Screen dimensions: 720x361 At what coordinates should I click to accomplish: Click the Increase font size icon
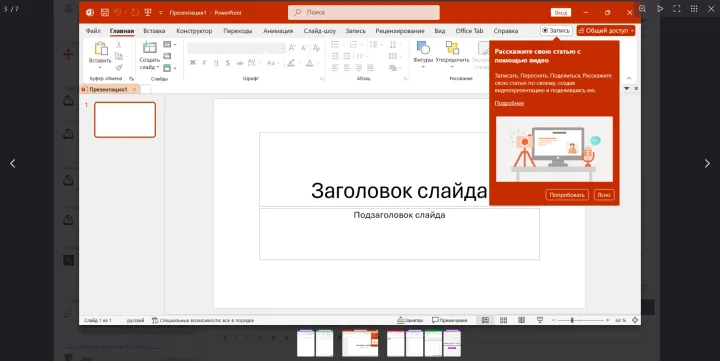click(292, 48)
